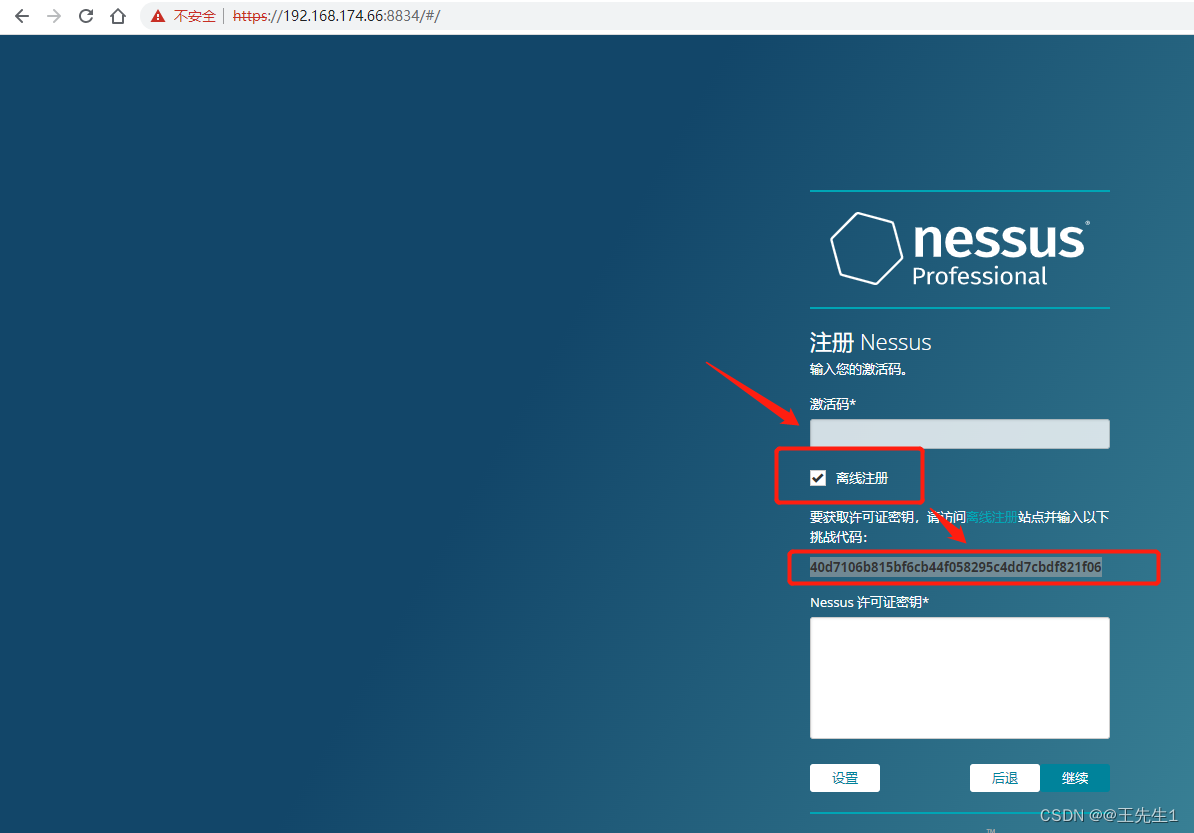Click the Nessus hexagon logo

pyautogui.click(x=864, y=247)
